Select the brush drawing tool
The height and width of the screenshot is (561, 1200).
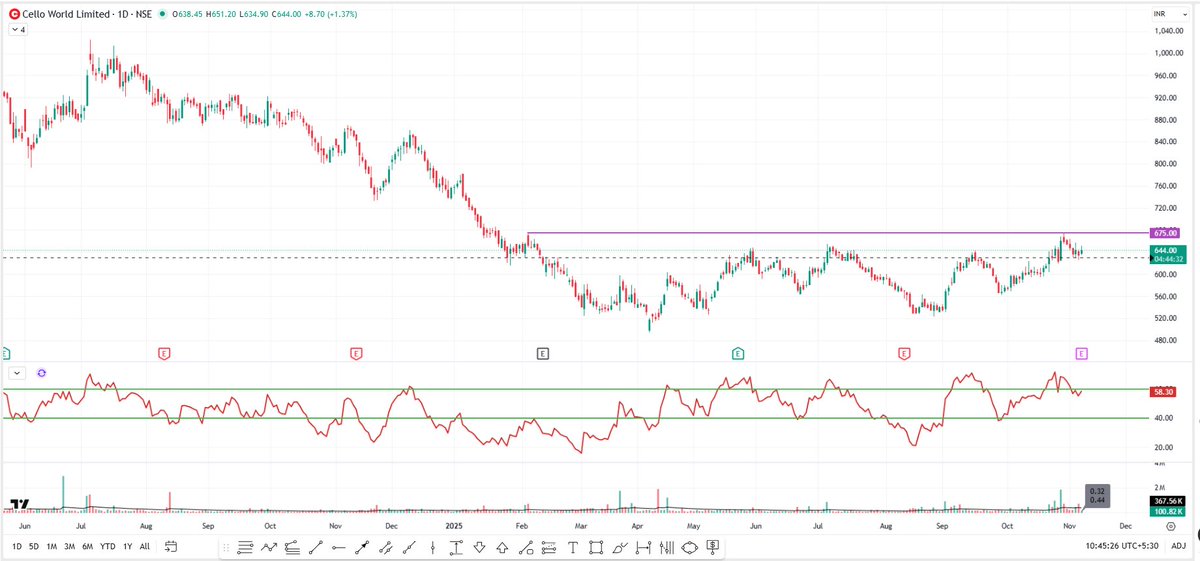coord(619,547)
